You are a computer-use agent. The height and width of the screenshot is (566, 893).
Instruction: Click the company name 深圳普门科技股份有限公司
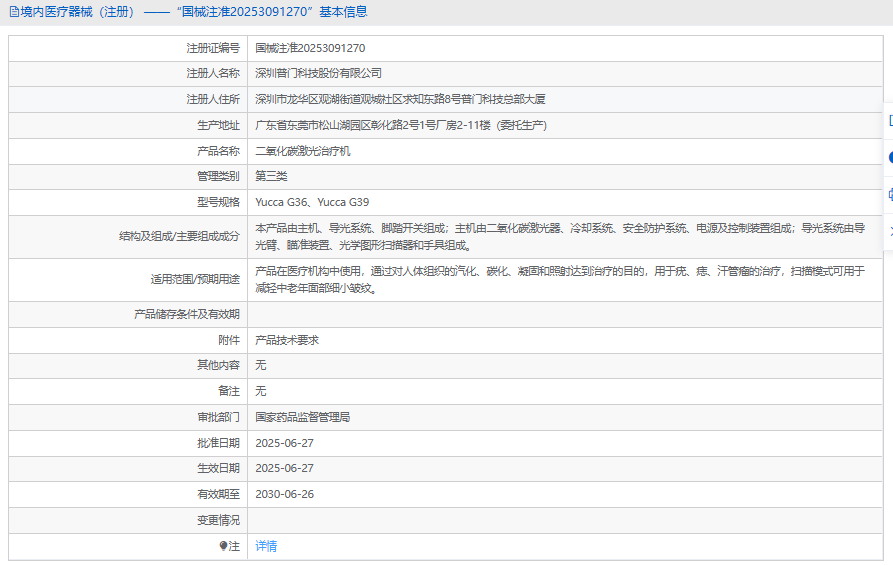coord(318,73)
